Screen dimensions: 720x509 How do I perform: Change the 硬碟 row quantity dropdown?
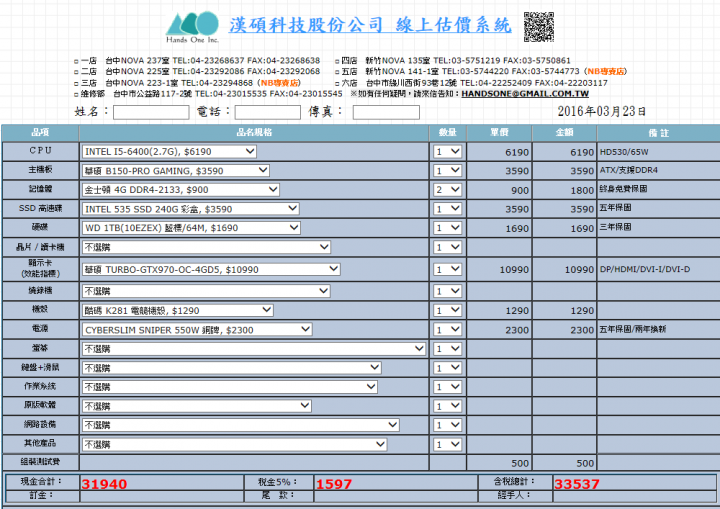[x=447, y=228]
